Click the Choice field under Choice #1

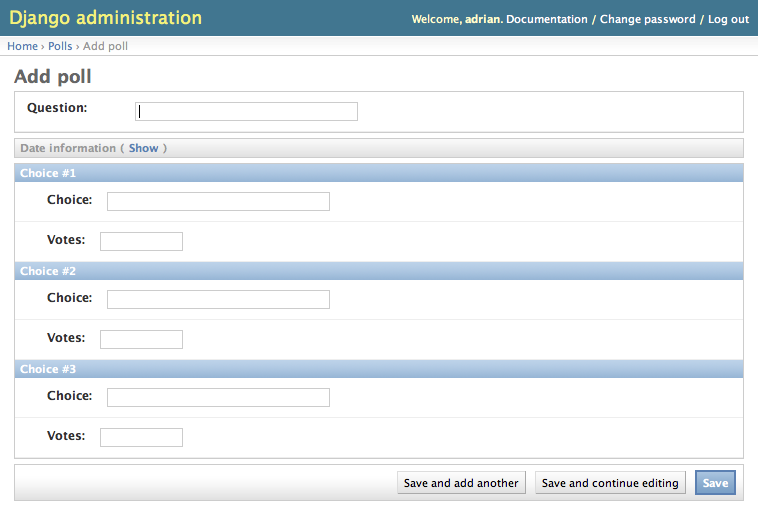point(218,202)
